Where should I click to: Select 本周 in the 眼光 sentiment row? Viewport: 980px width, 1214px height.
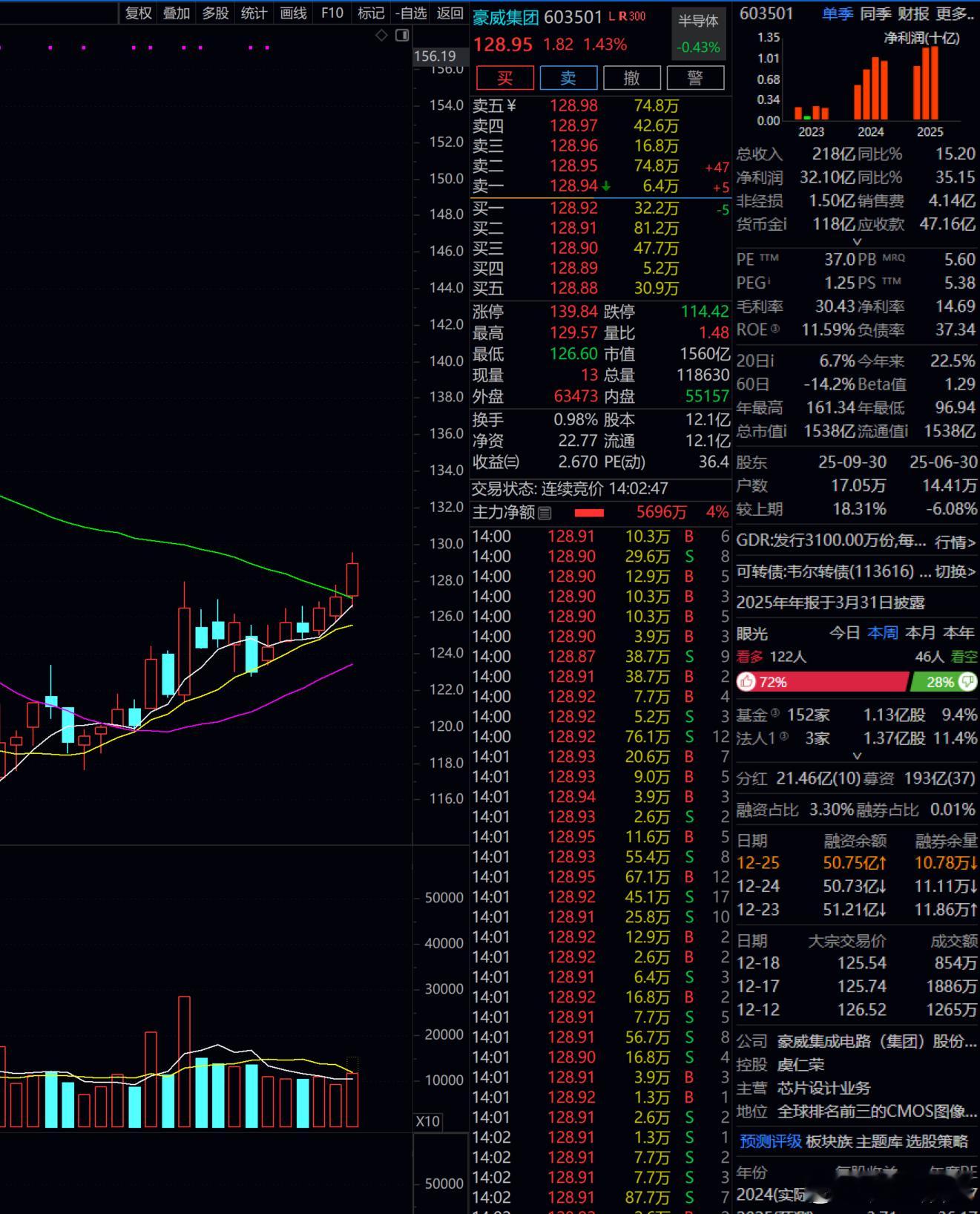pos(883,633)
